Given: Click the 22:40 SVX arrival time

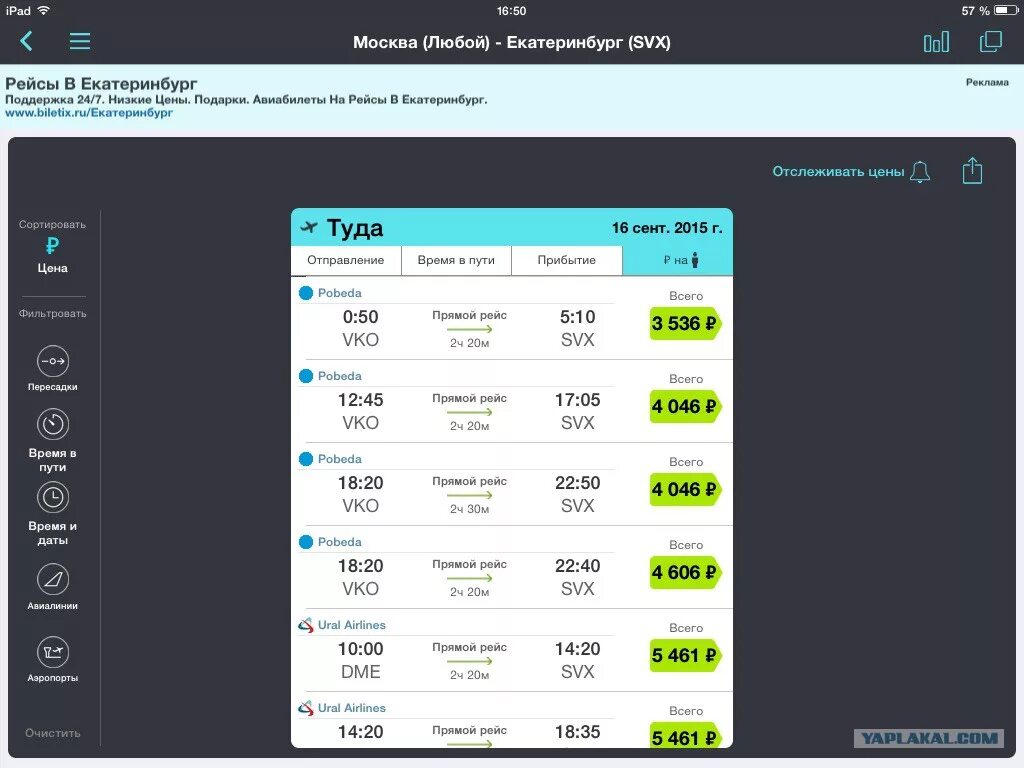Looking at the screenshot, I should (x=577, y=577).
